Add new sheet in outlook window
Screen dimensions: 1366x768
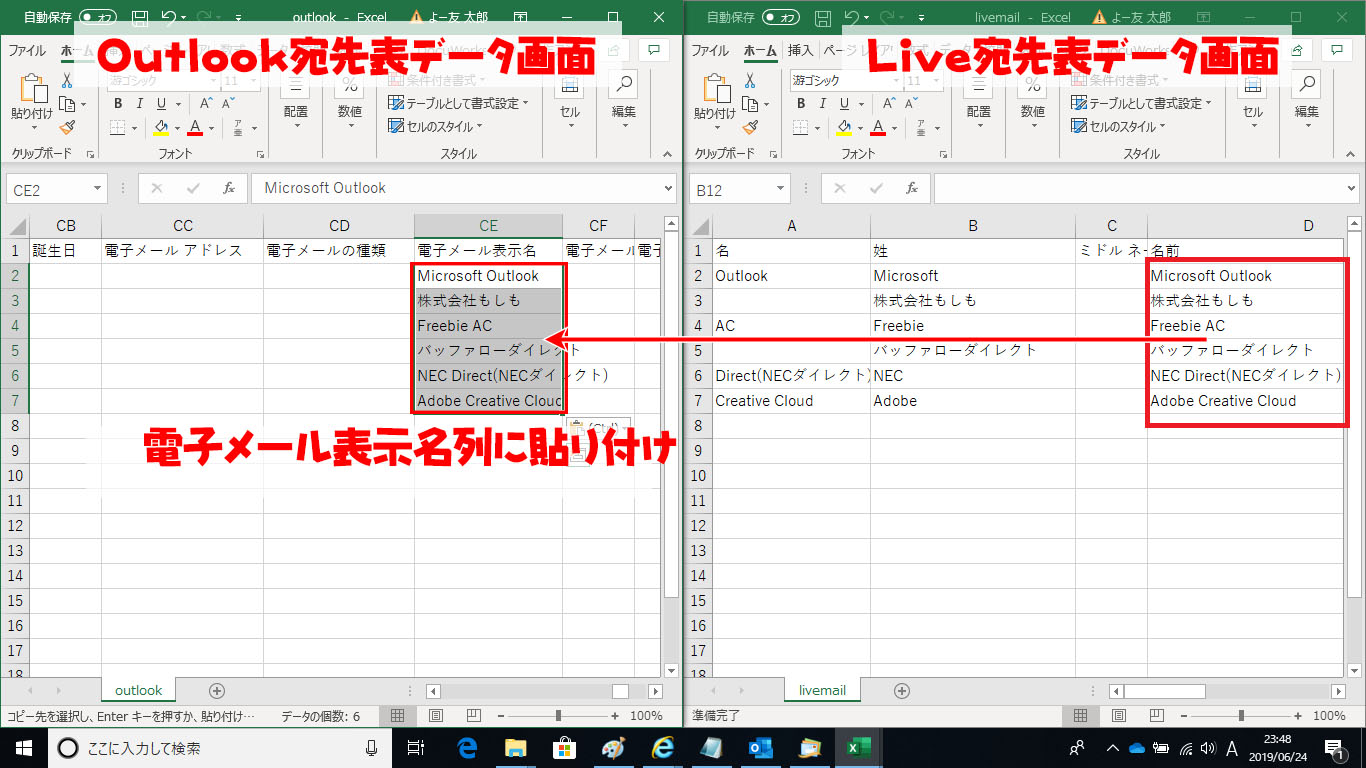[217, 690]
